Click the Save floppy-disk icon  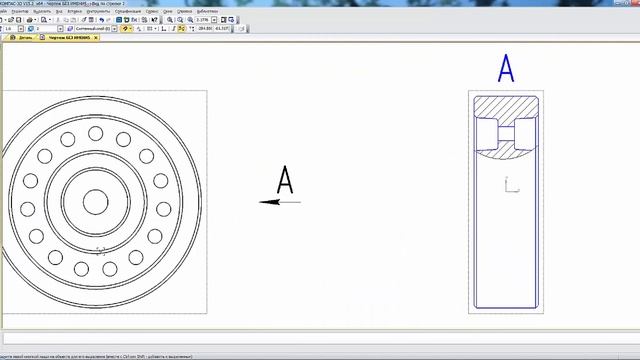(x=18, y=20)
